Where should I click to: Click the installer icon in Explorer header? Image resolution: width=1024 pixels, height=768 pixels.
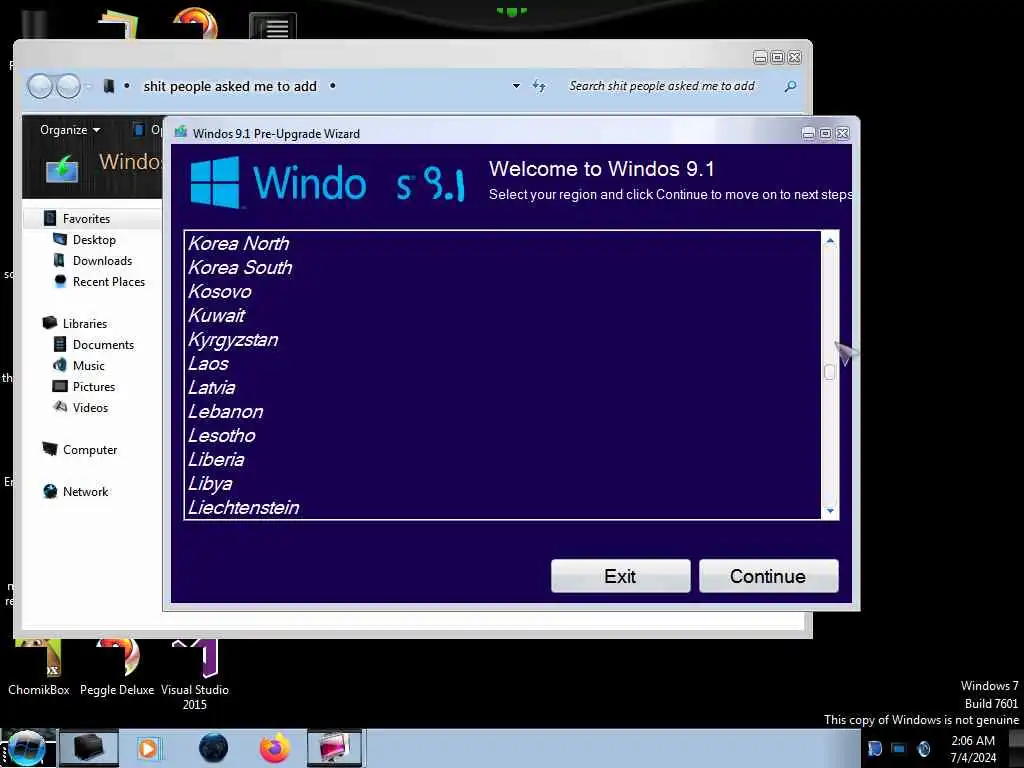tap(63, 168)
